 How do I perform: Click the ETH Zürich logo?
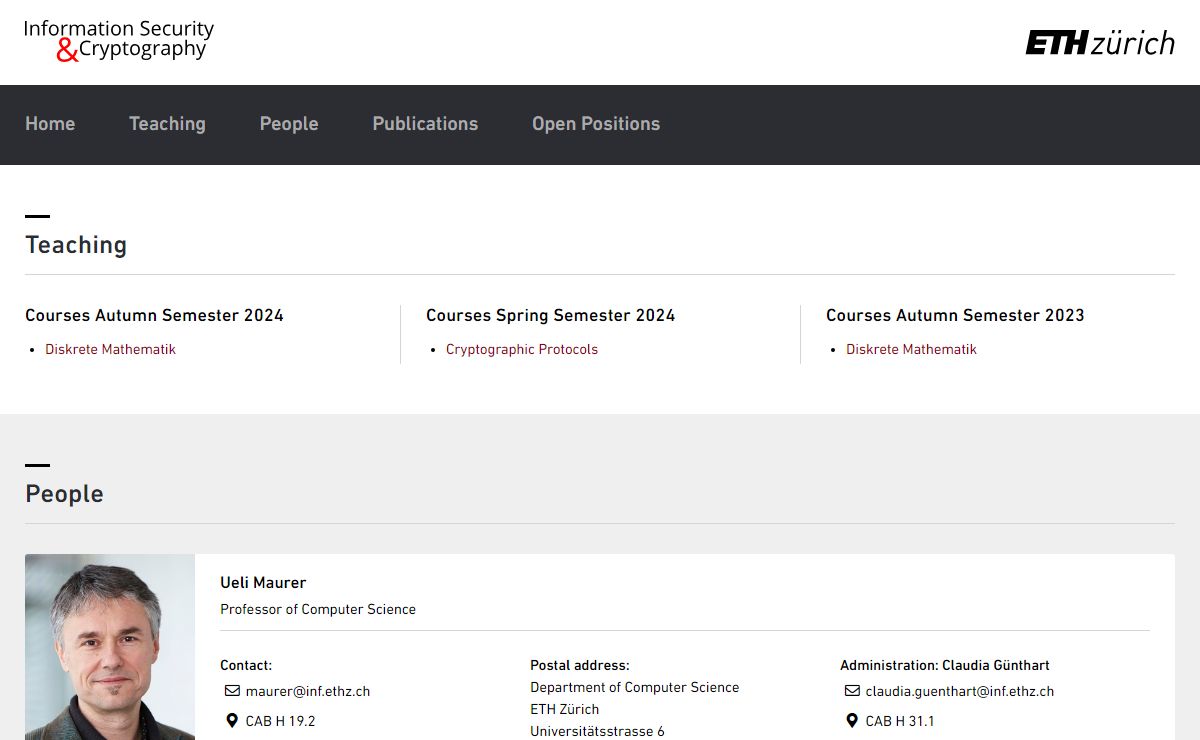[x=1099, y=43]
